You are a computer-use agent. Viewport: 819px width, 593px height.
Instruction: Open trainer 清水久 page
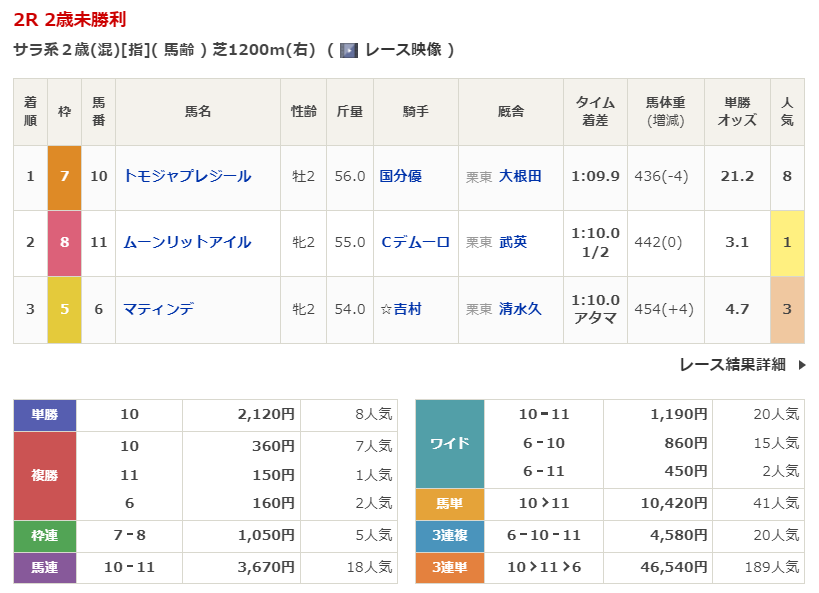[x=520, y=309]
